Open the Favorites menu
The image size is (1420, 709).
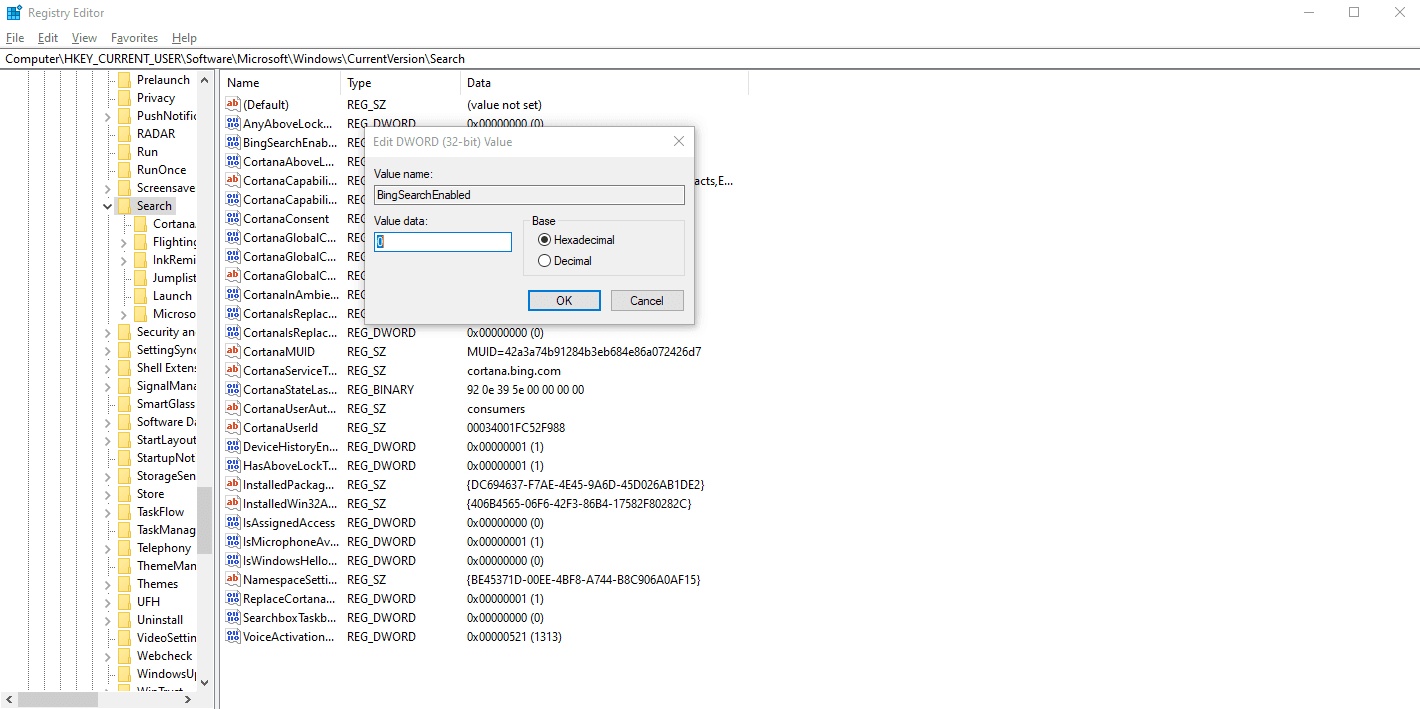134,37
